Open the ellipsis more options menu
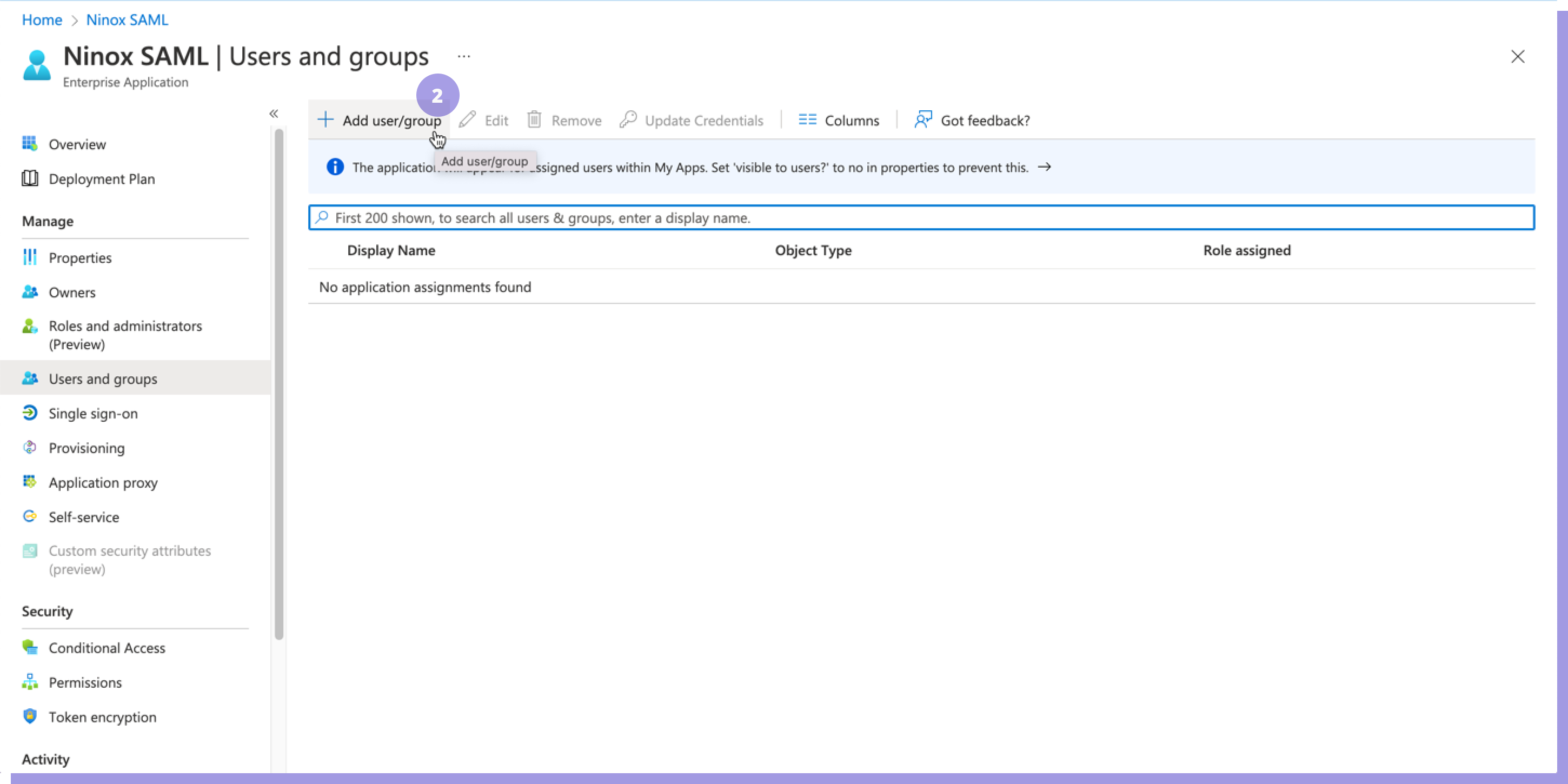This screenshot has width=1568, height=784. coord(464,56)
